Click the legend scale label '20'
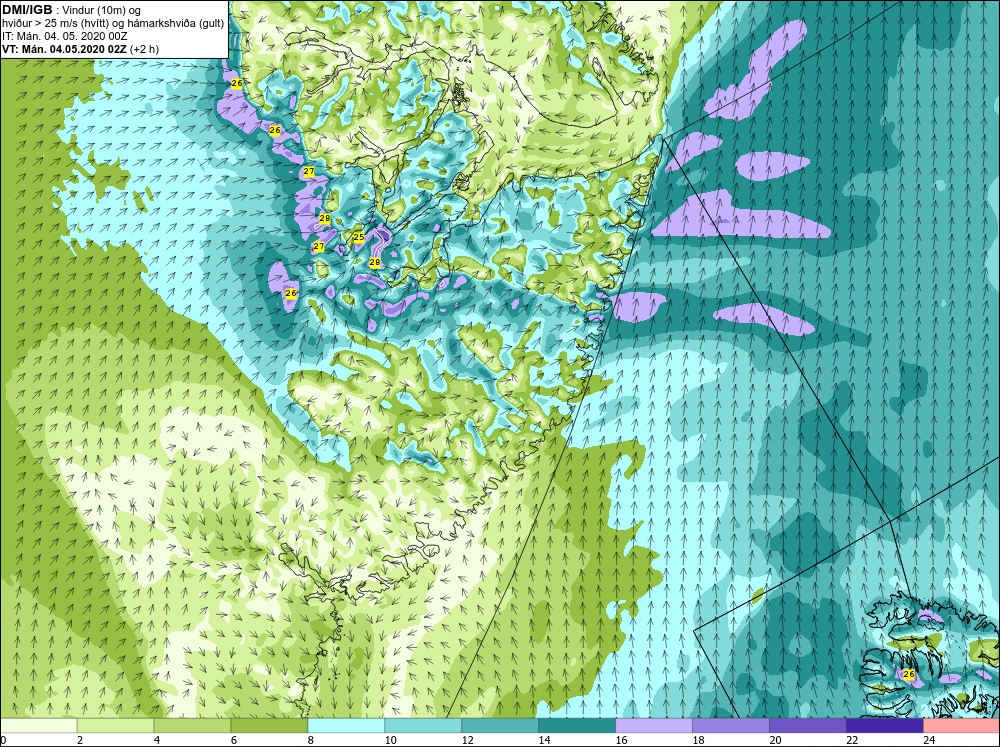Viewport: 1000px width, 747px height. [776, 740]
